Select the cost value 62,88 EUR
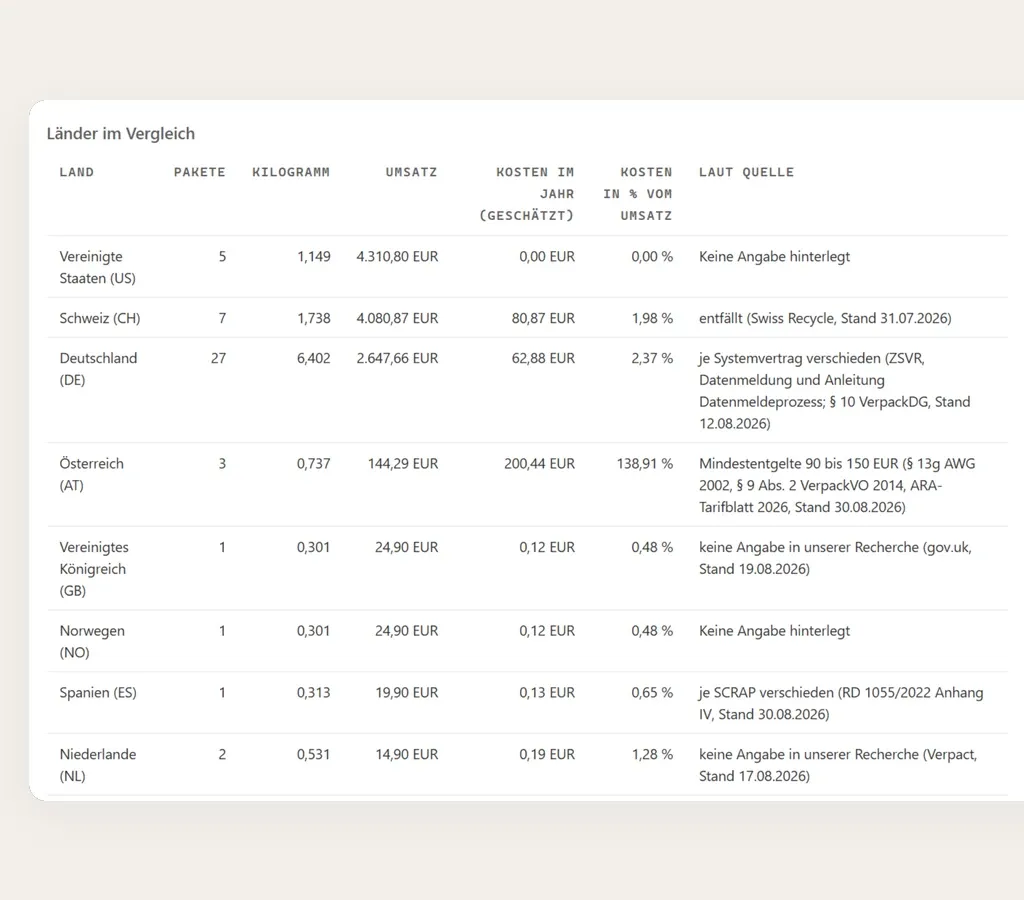This screenshot has width=1024, height=900. pos(543,358)
